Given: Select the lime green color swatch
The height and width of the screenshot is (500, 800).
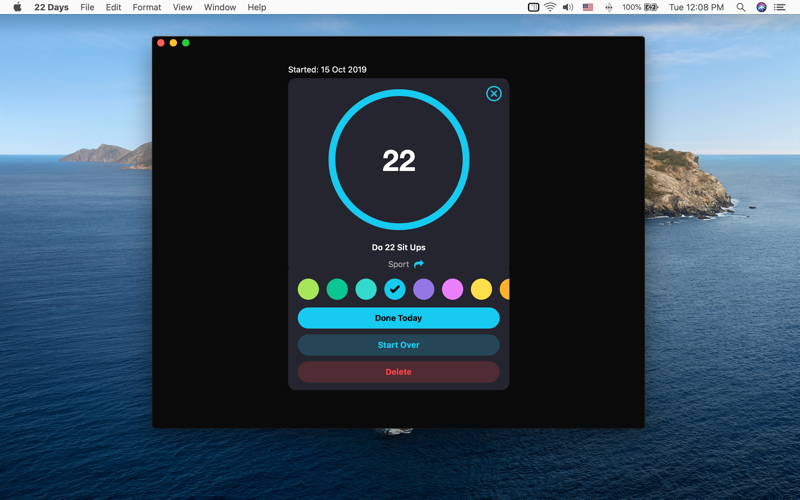Looking at the screenshot, I should click(x=308, y=289).
